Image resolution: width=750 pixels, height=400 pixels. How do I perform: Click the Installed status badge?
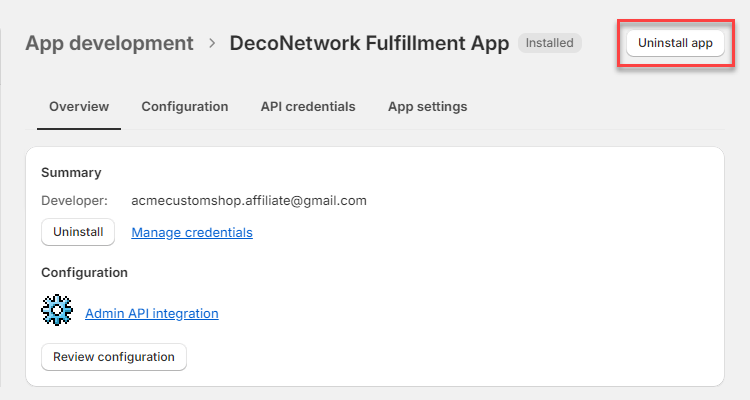[x=550, y=43]
